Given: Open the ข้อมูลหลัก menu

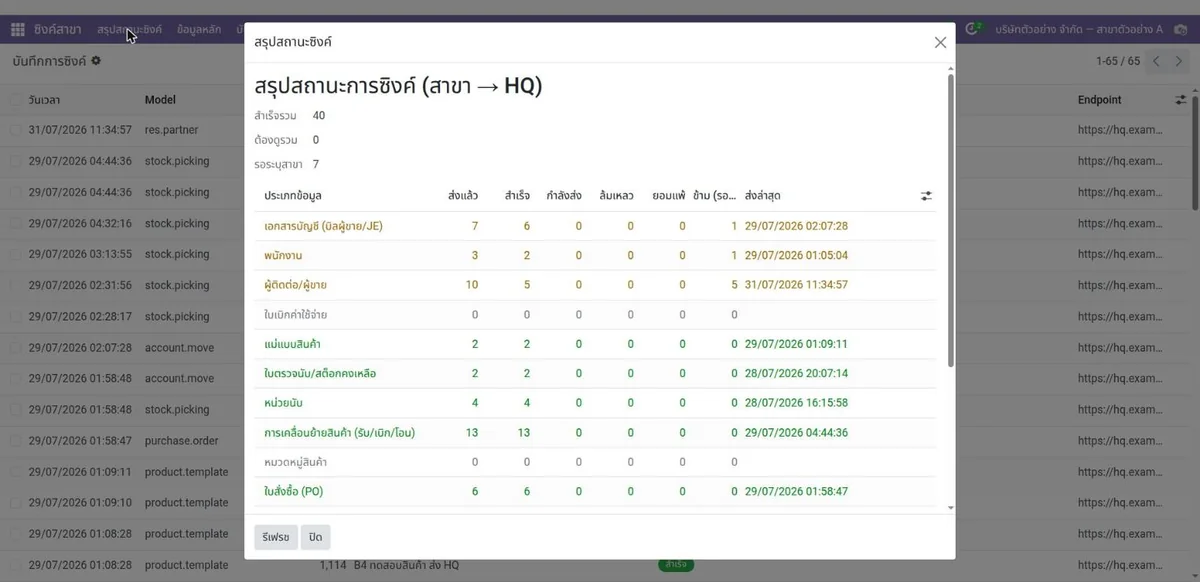Looking at the screenshot, I should click(x=199, y=30).
